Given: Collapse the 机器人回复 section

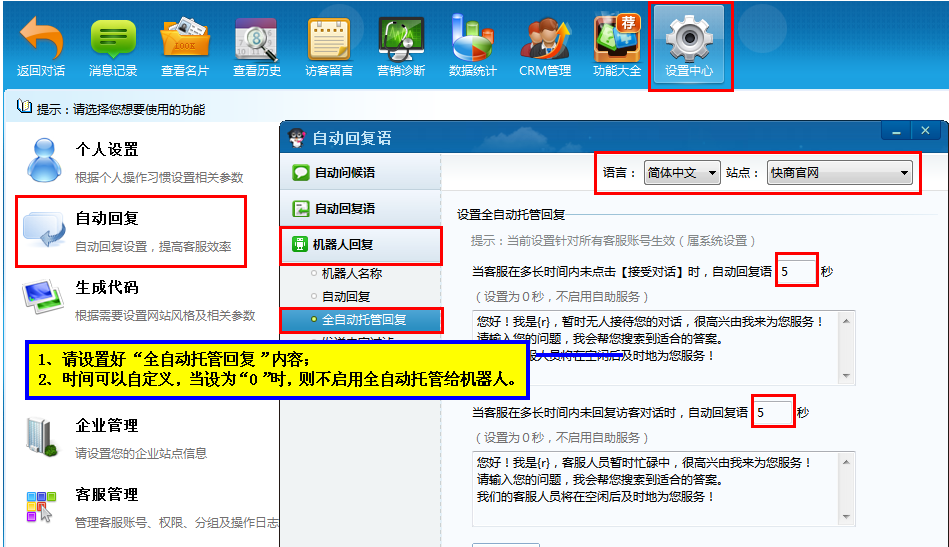Looking at the screenshot, I should 361,245.
